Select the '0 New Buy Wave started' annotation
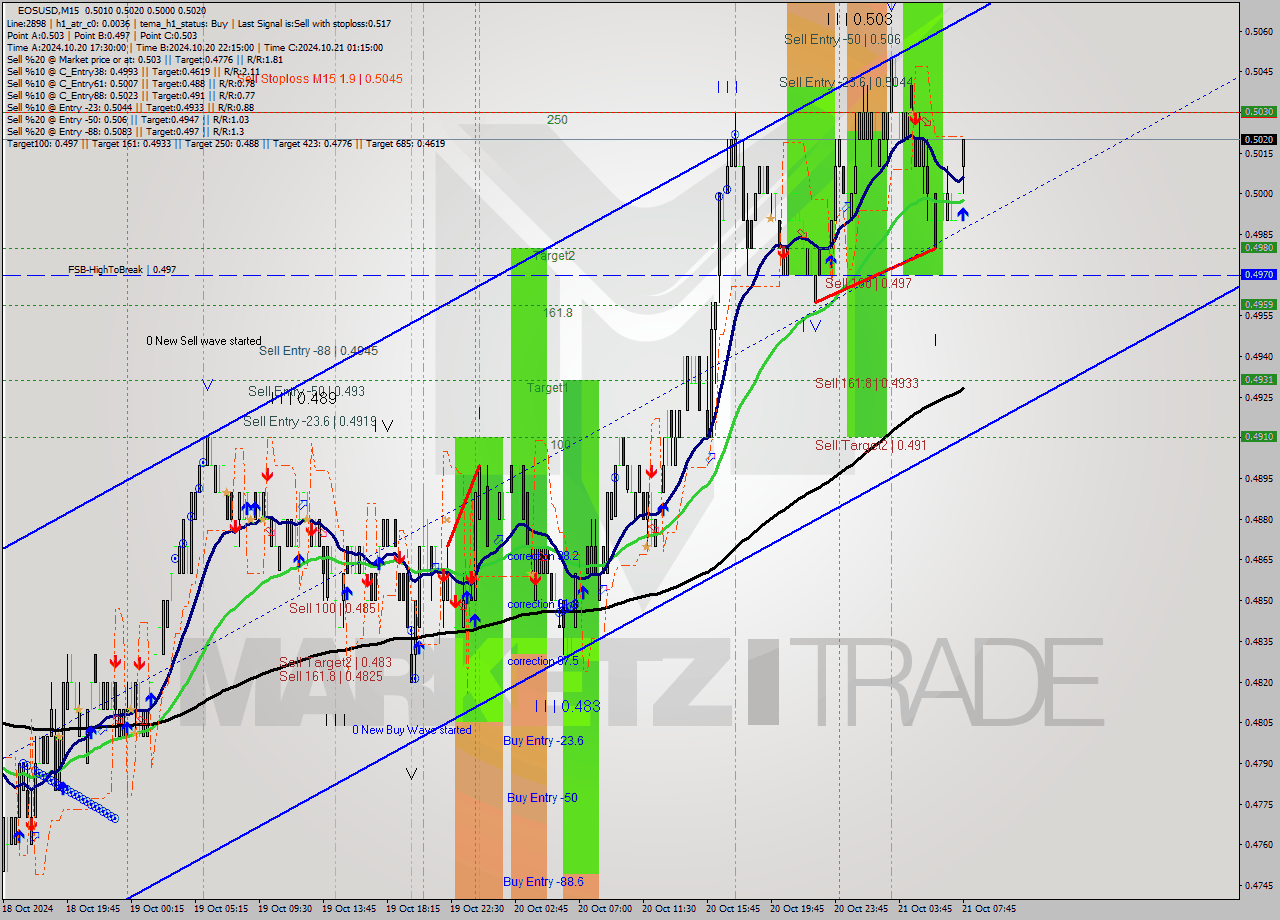The height and width of the screenshot is (920, 1280). (411, 730)
